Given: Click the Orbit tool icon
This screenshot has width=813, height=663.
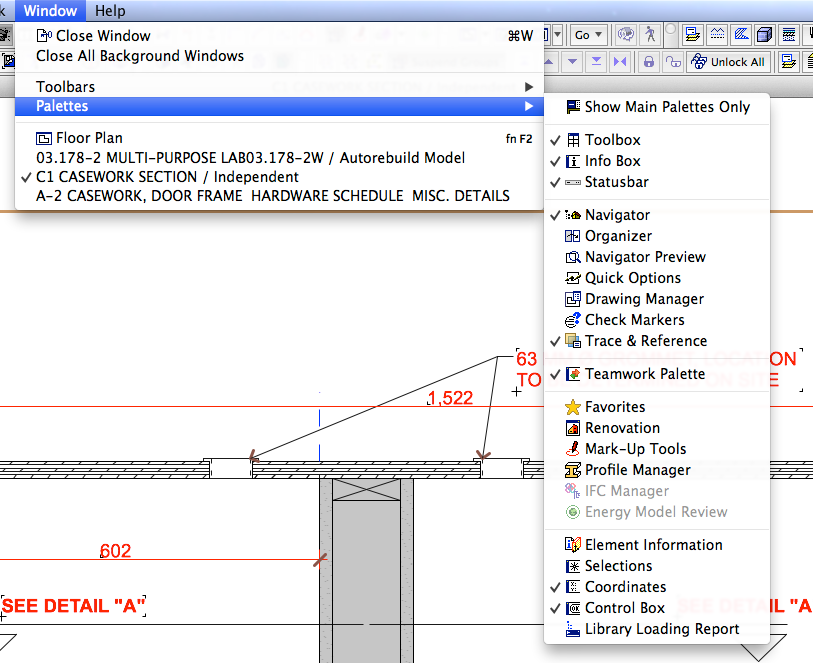Looking at the screenshot, I should click(625, 34).
